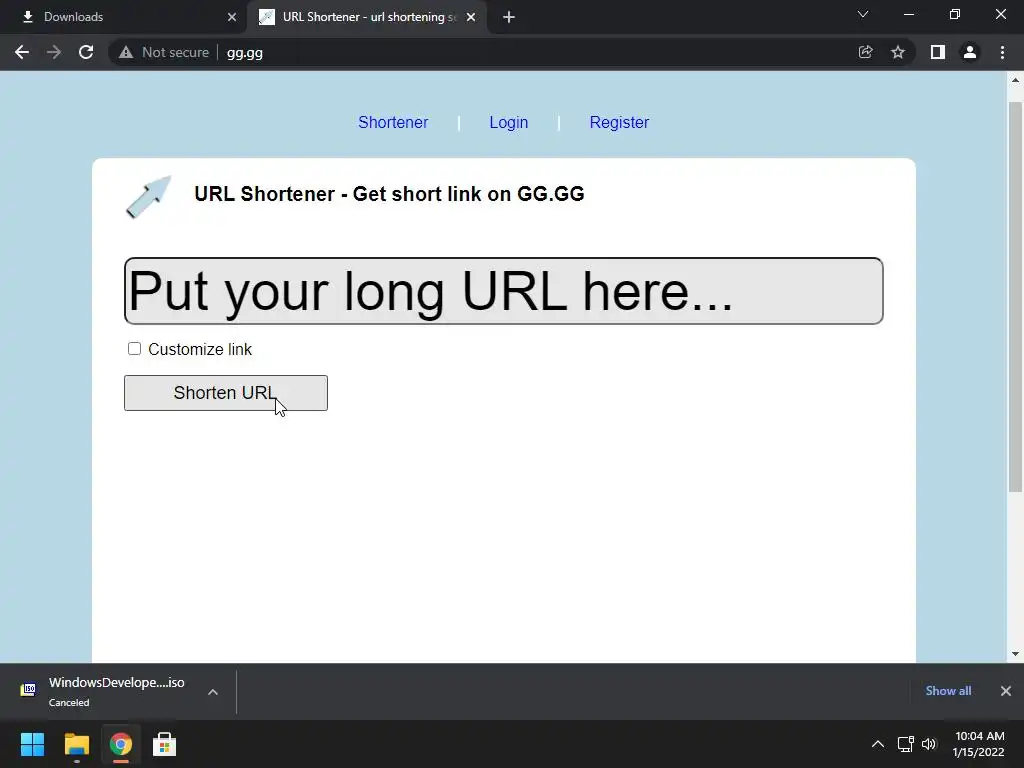Open the Register page link

click(619, 122)
